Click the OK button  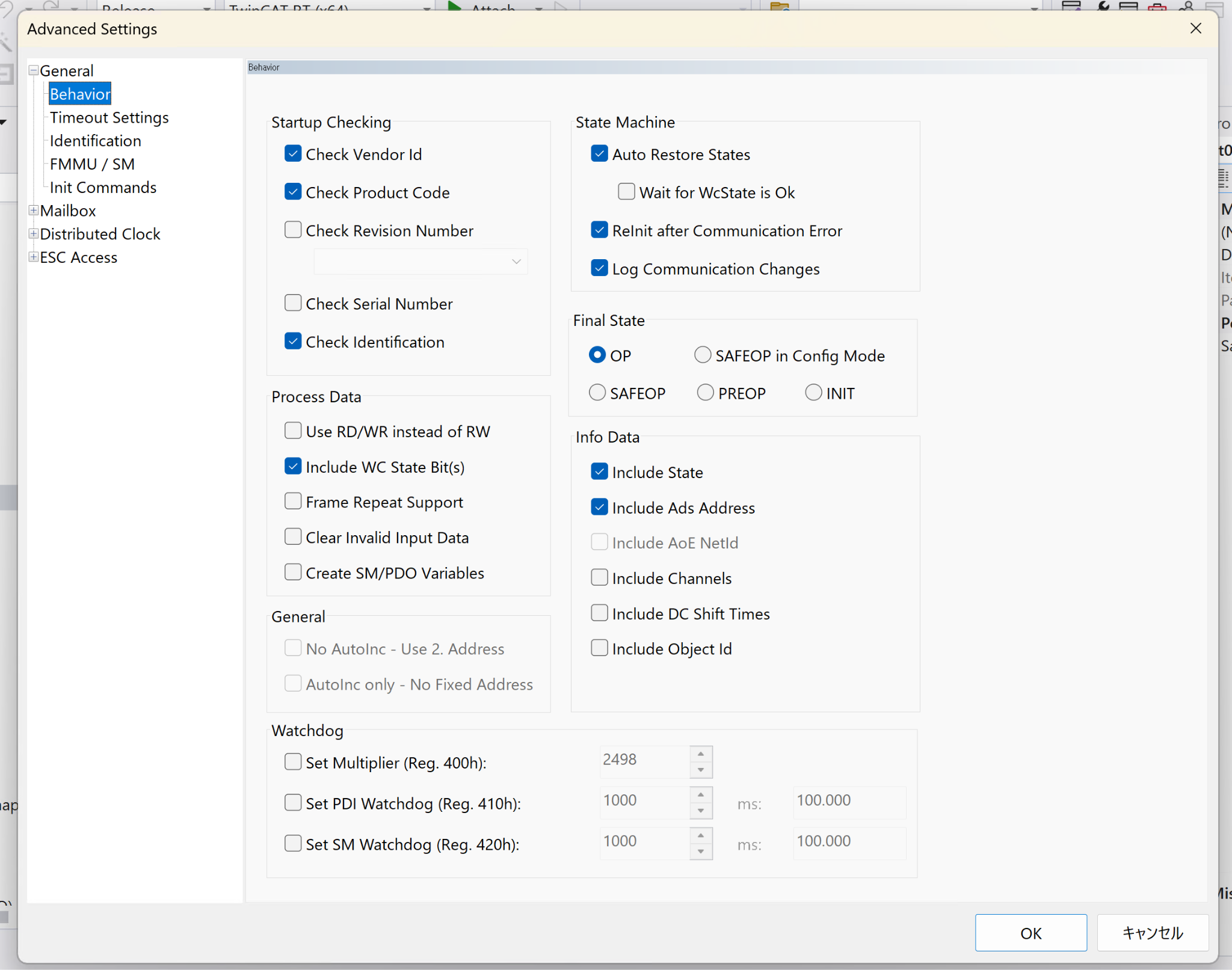tap(1030, 933)
